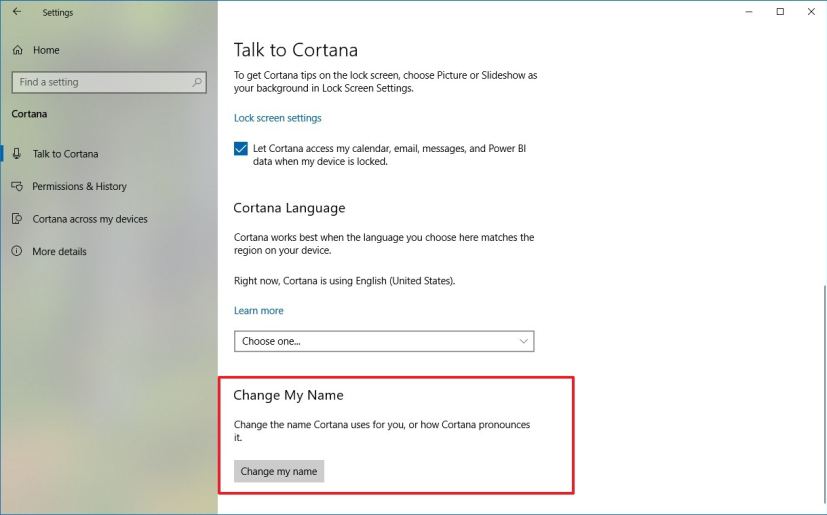
Task: Click the Permissions & History icon
Action: 16,186
